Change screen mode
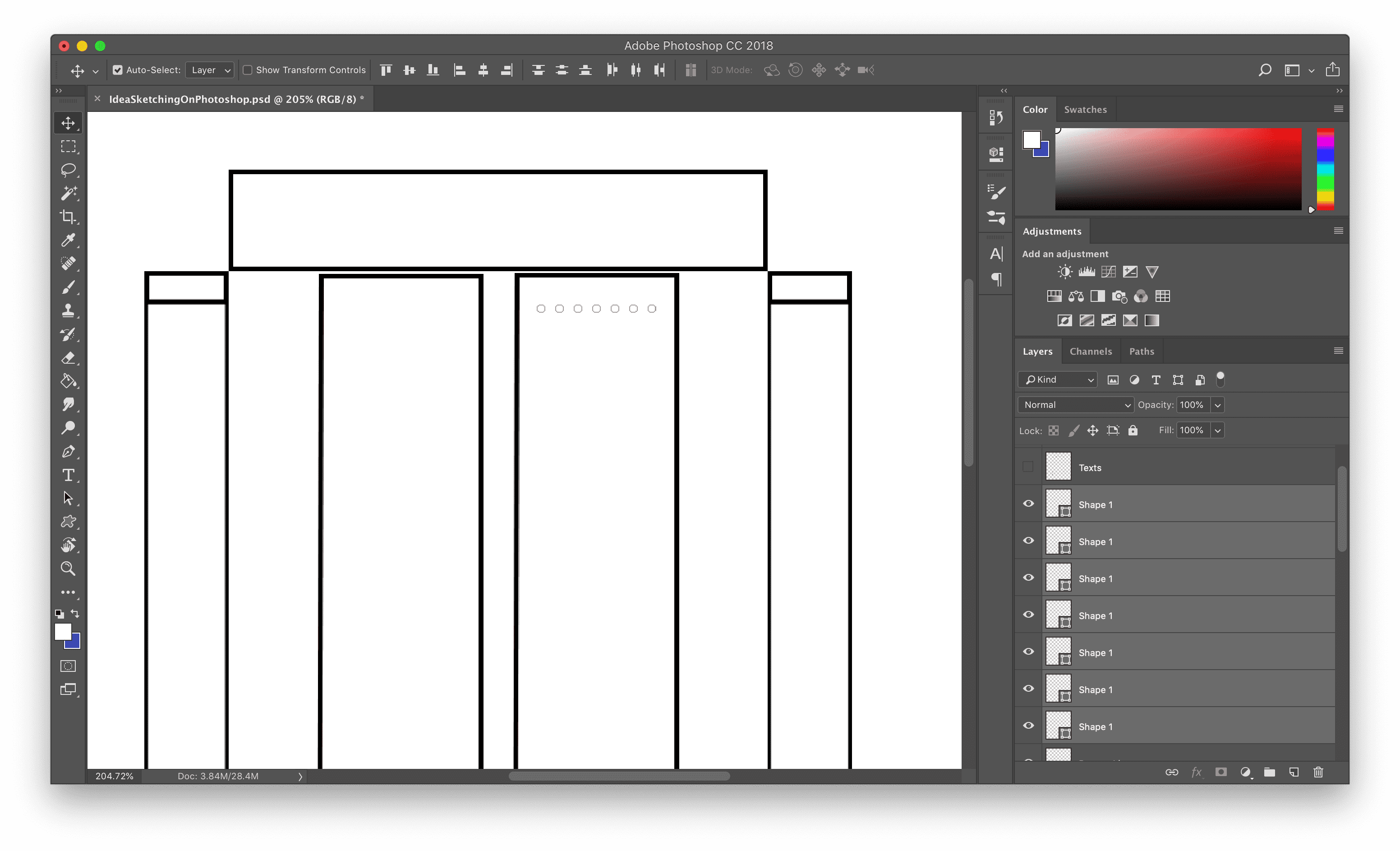Viewport: 1400px width, 851px height. [68, 689]
